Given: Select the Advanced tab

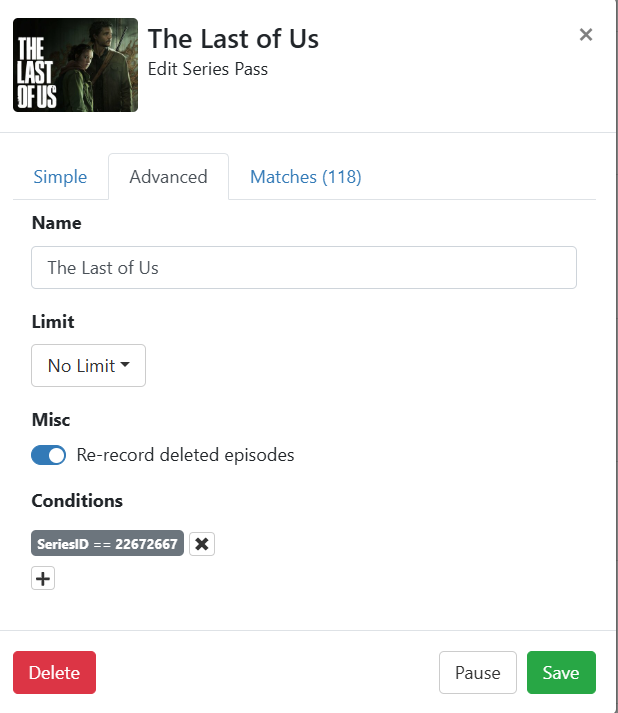Looking at the screenshot, I should (168, 177).
